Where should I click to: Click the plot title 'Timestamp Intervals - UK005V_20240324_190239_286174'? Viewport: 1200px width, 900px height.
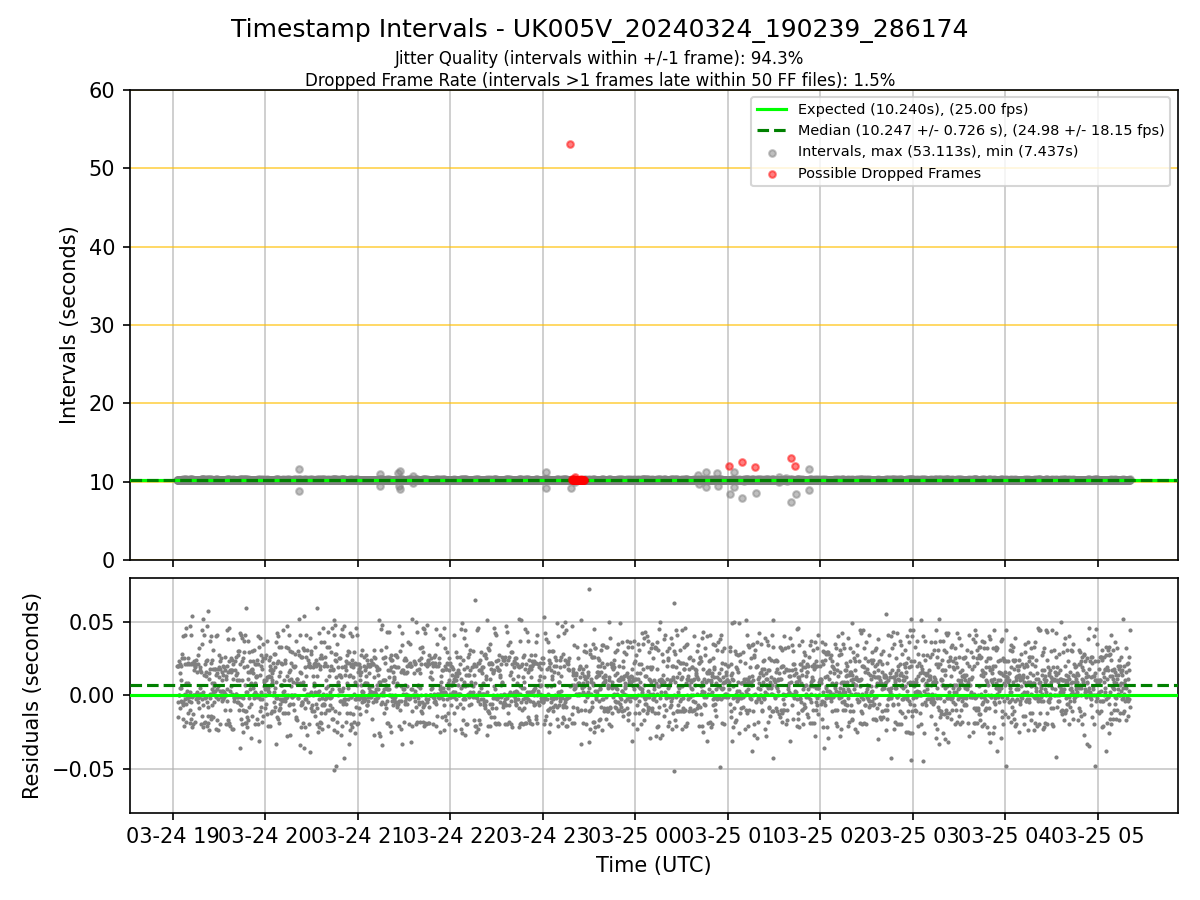(599, 29)
